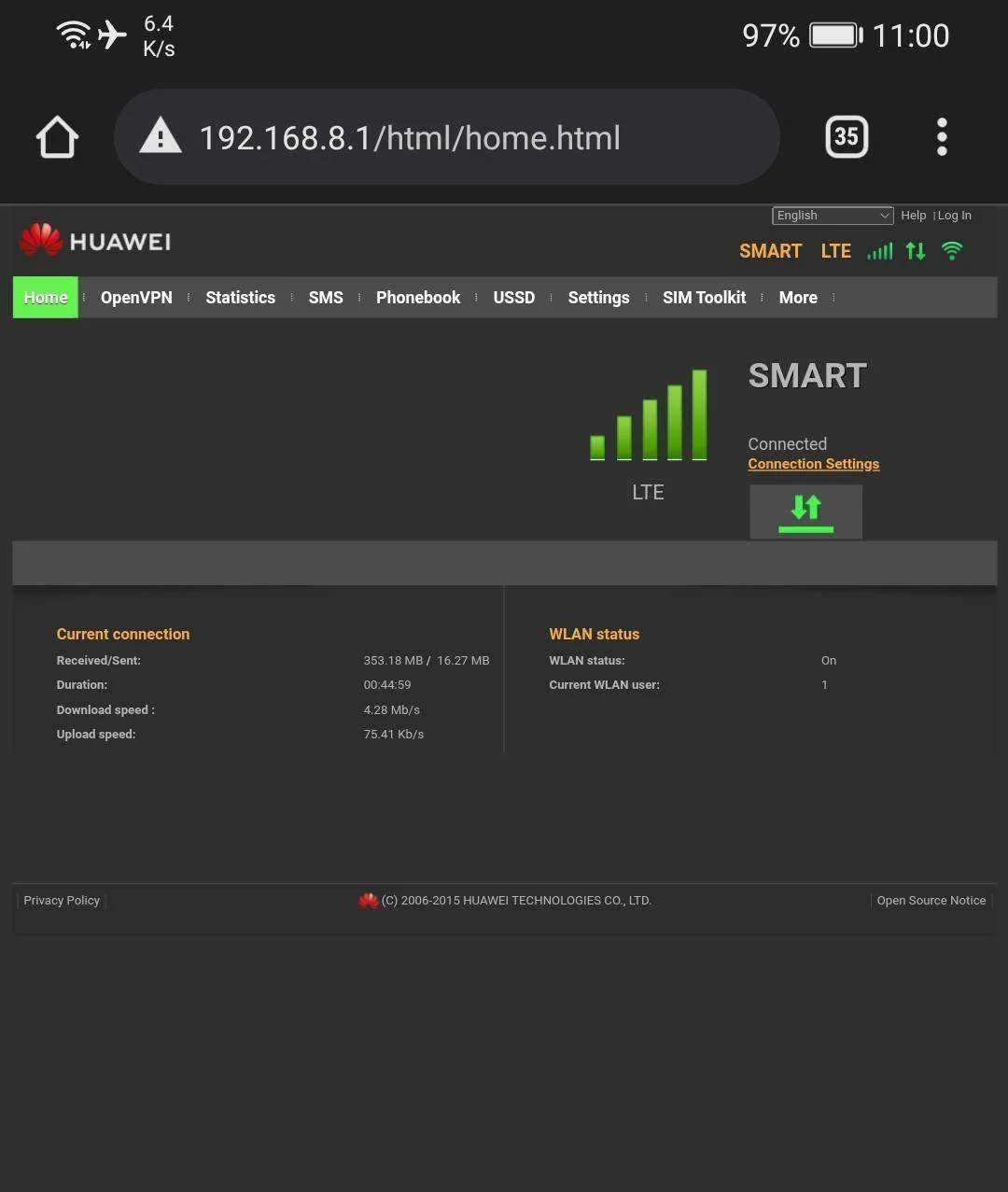Click the header signal strength bars icon
The width and height of the screenshot is (1008, 1192).
click(880, 250)
